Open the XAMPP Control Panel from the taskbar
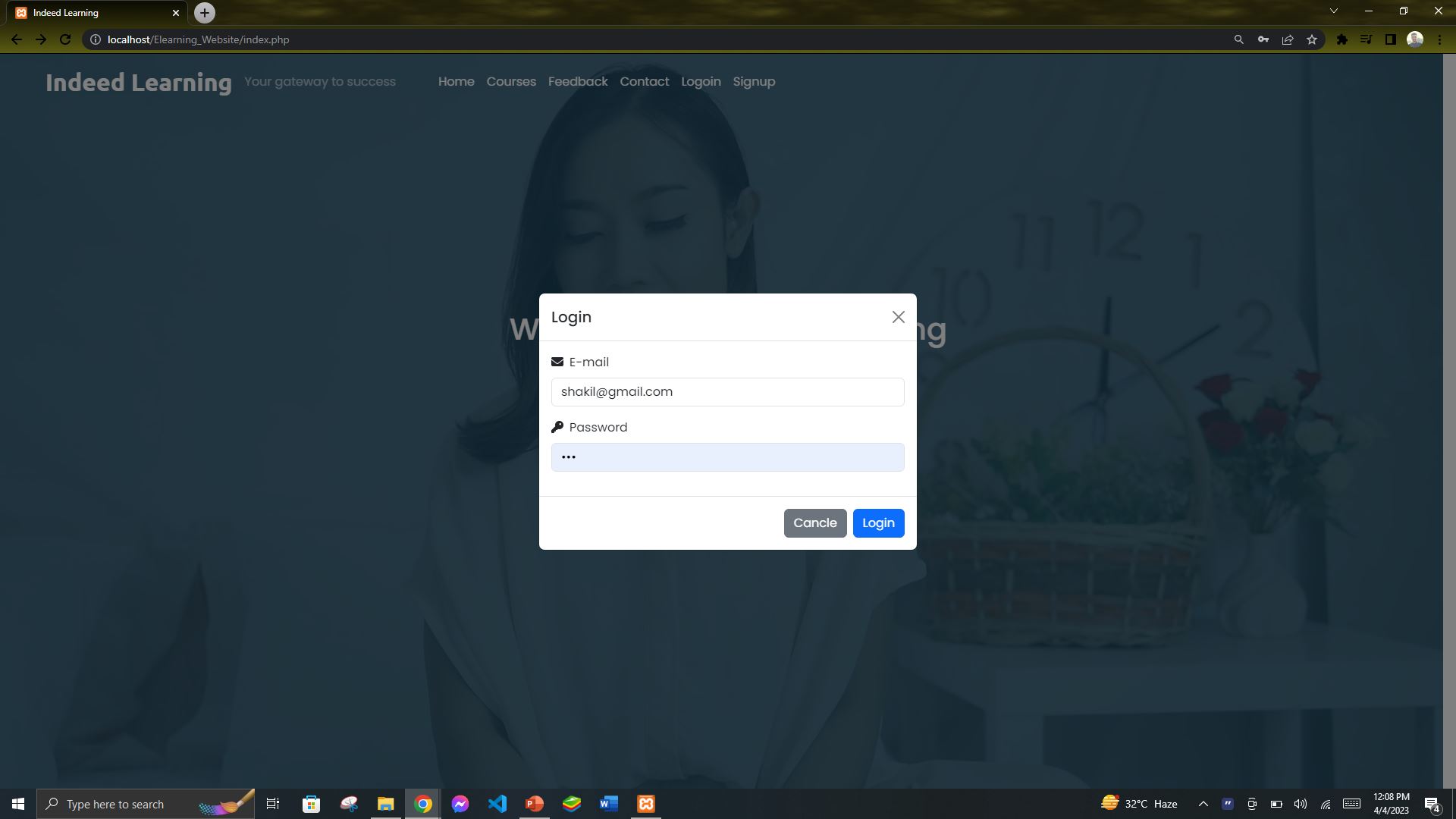This screenshot has width=1456, height=819. click(x=645, y=803)
